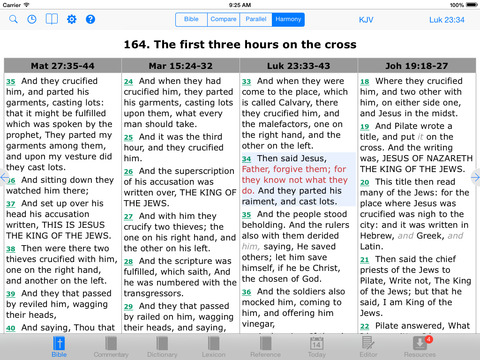
Task: Open the Reference tab
Action: 265,347
